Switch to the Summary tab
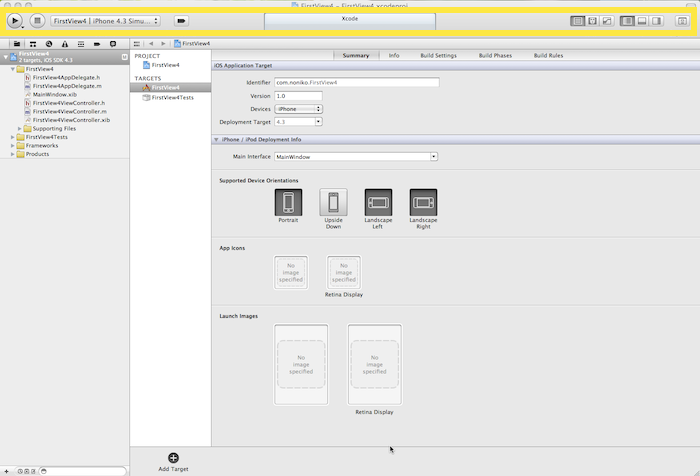Image resolution: width=700 pixels, height=476 pixels. (356, 55)
